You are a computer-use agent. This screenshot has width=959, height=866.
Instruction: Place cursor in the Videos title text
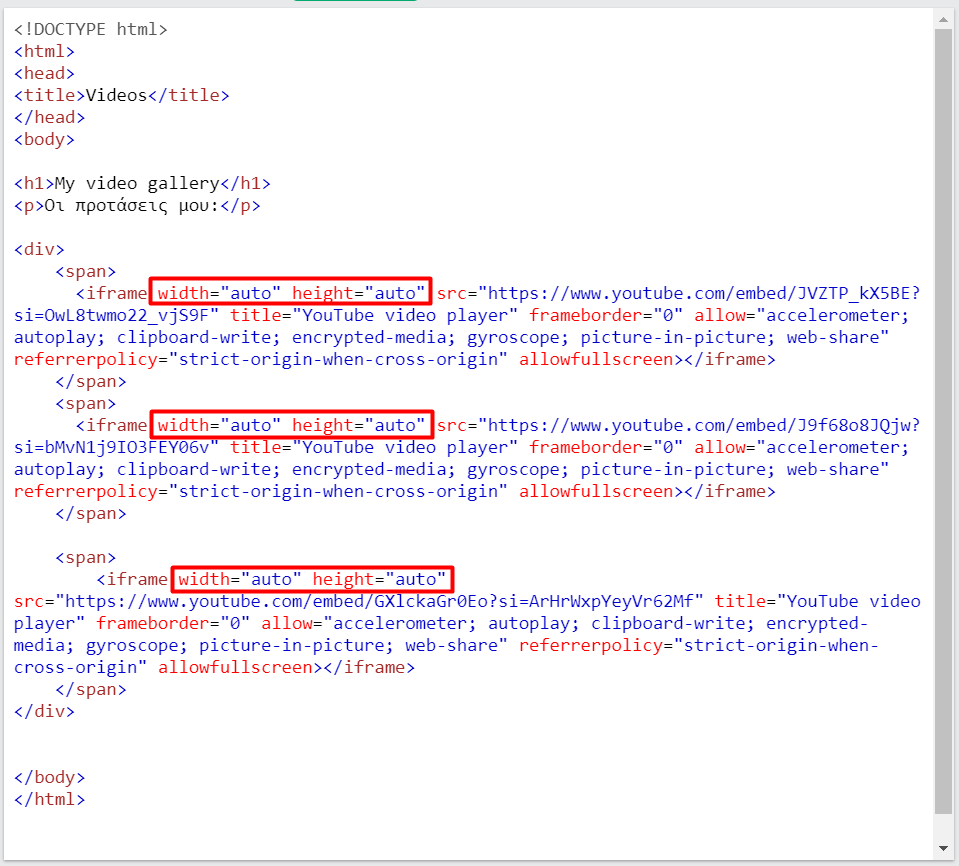(116, 95)
